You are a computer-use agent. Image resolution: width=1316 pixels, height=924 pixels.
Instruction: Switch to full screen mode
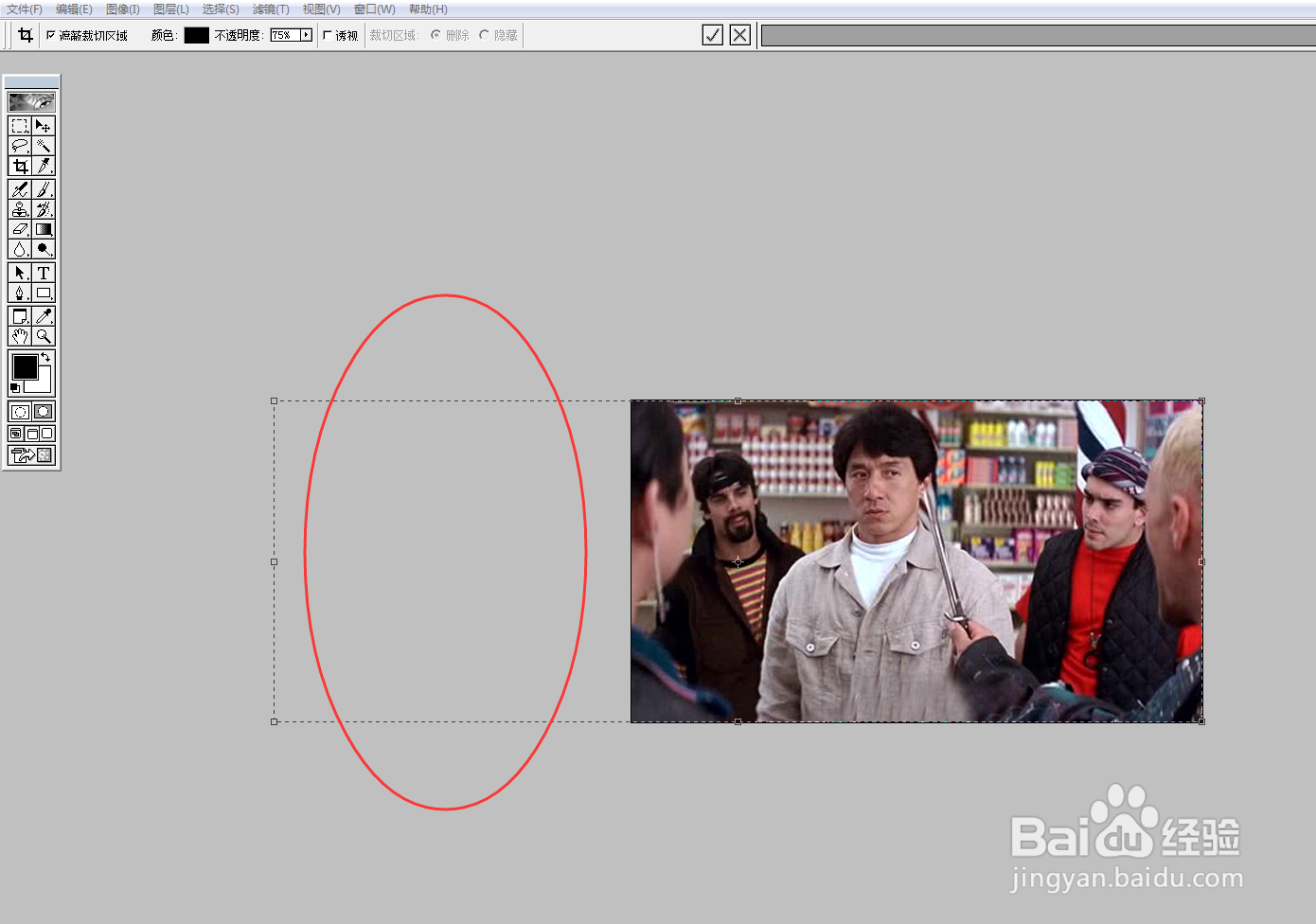[x=46, y=434]
